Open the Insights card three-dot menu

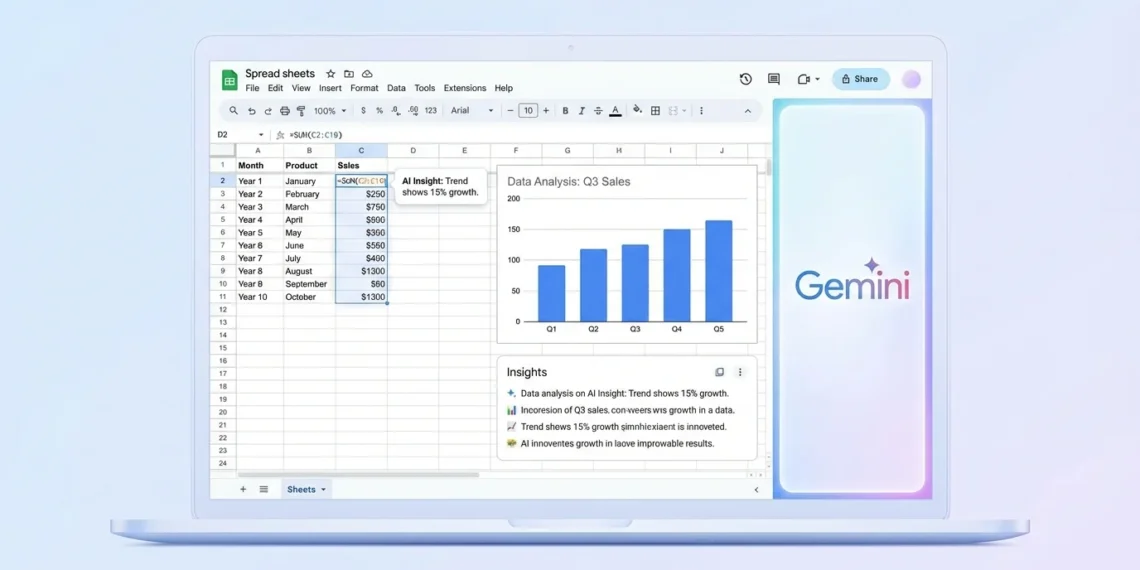740,372
